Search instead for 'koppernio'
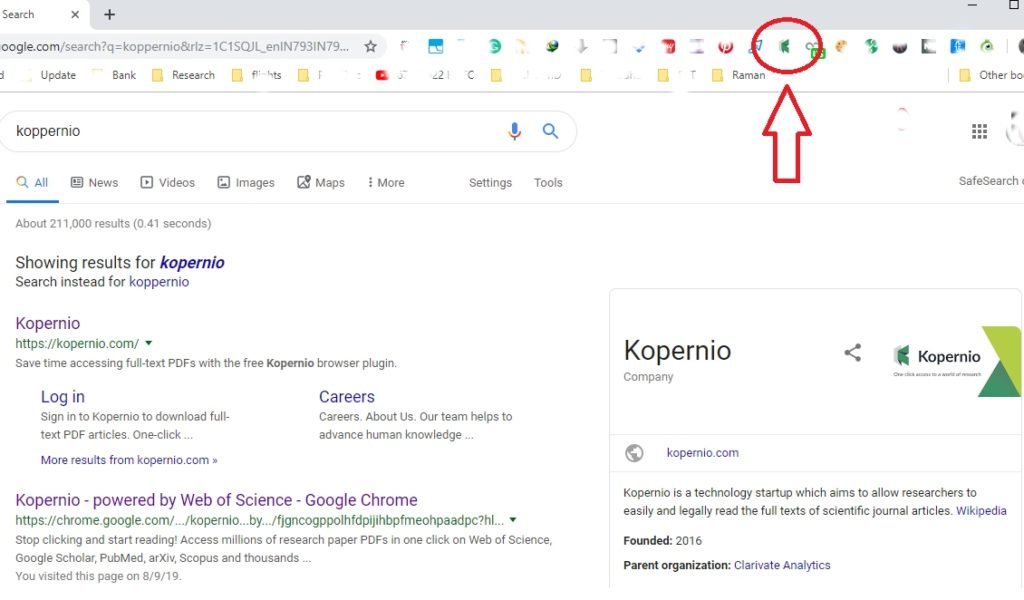Screen dimensions: 1024x600 coord(159,282)
